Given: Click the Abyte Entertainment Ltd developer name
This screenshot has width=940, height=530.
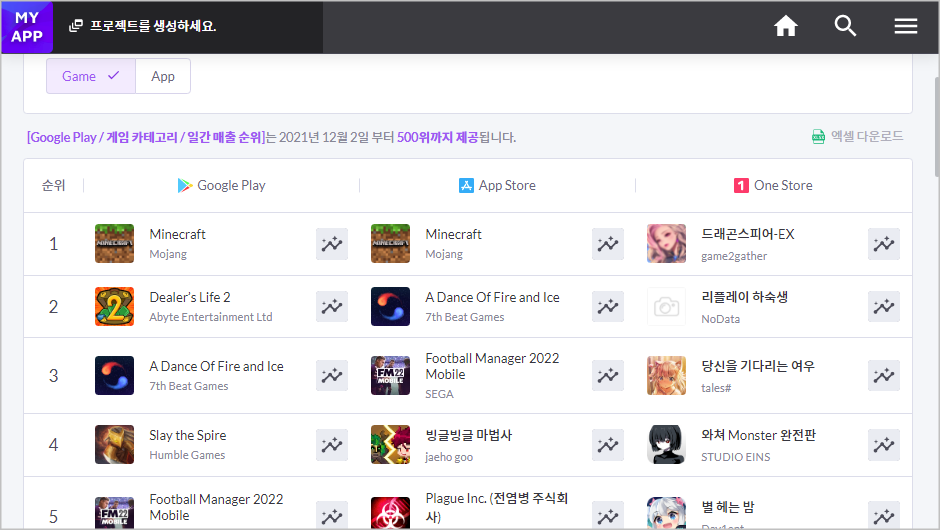Looking at the screenshot, I should click(210, 317).
